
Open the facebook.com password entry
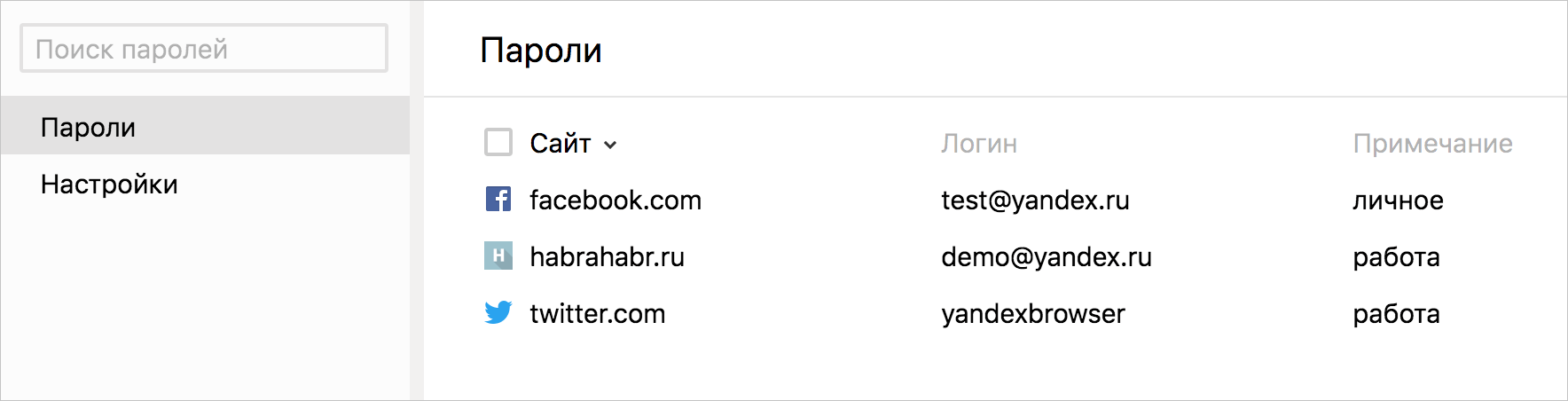(x=615, y=200)
